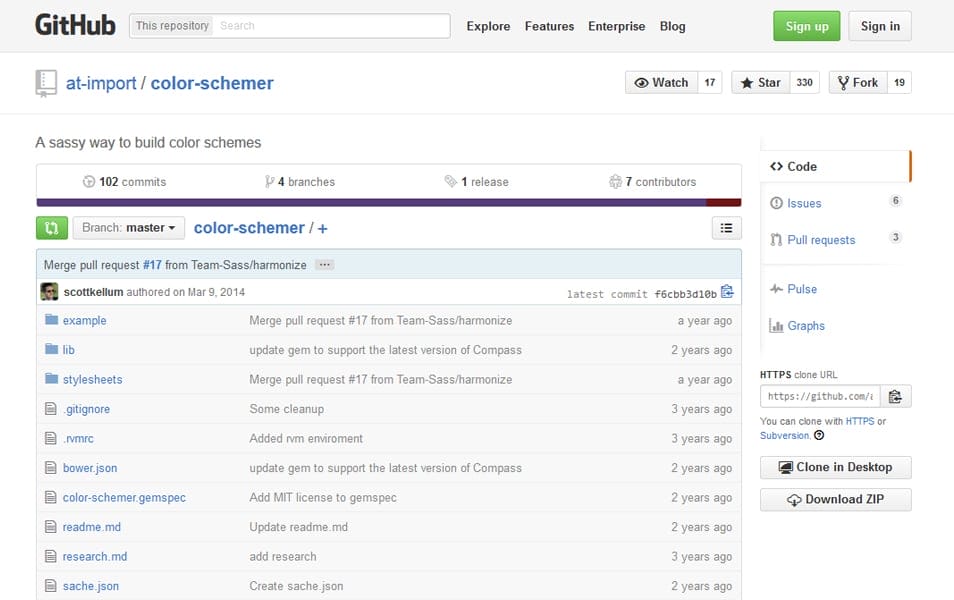Viewport: 954px width, 600px height.
Task: Copy the HTTPS clone URL via clipboard icon
Action: 895,396
